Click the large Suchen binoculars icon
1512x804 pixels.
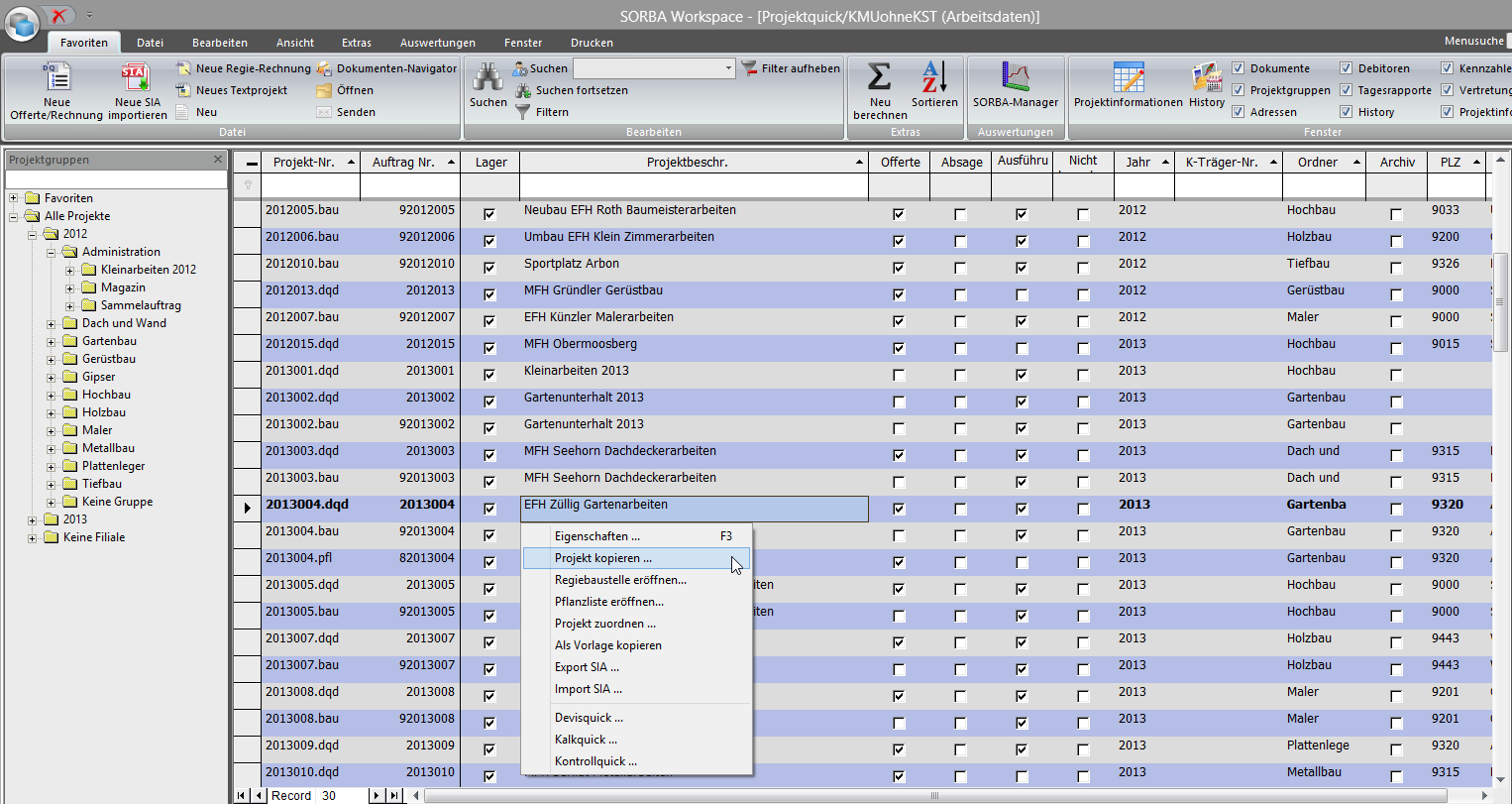coord(486,76)
